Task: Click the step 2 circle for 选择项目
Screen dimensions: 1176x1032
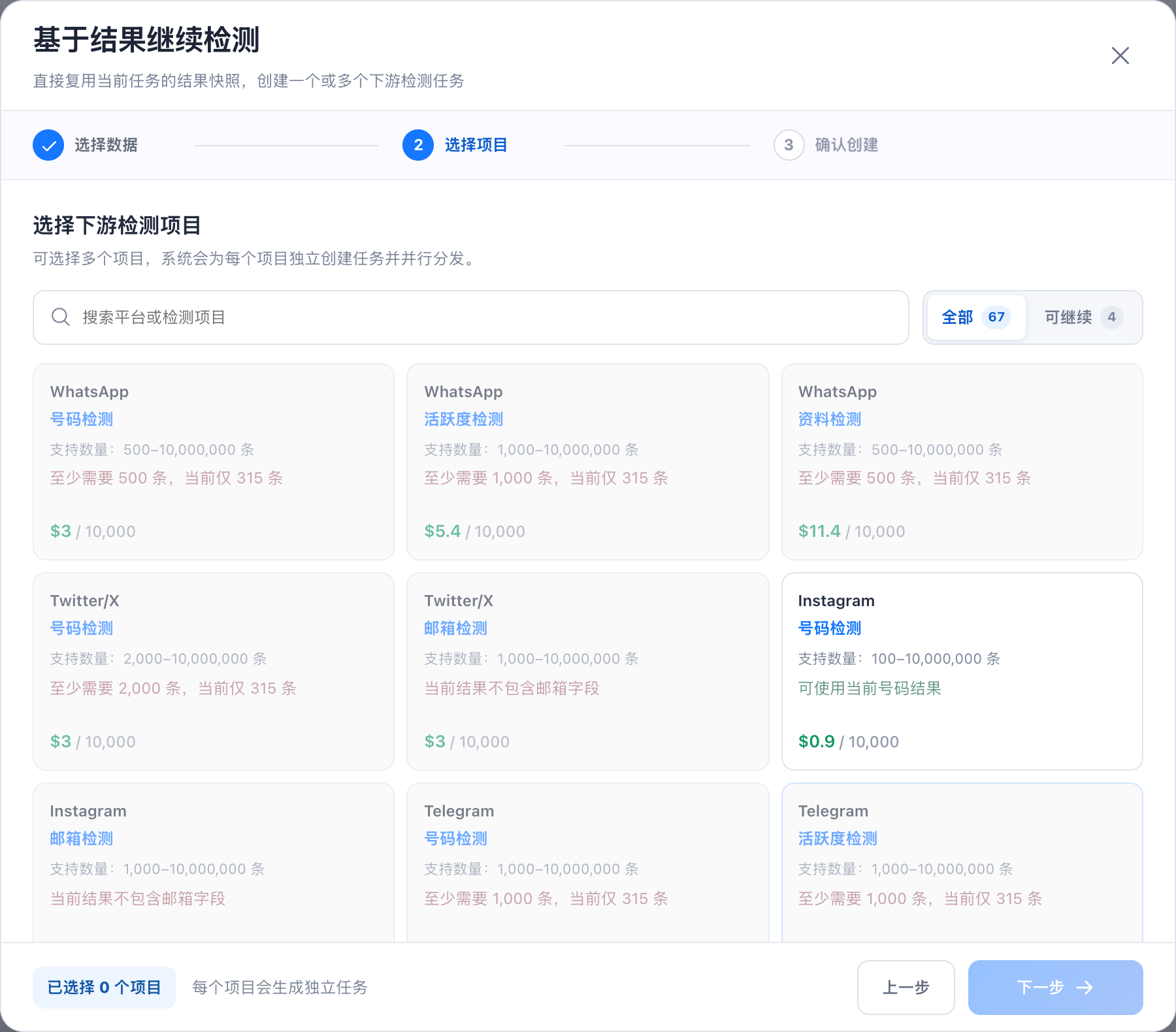Action: pos(418,145)
